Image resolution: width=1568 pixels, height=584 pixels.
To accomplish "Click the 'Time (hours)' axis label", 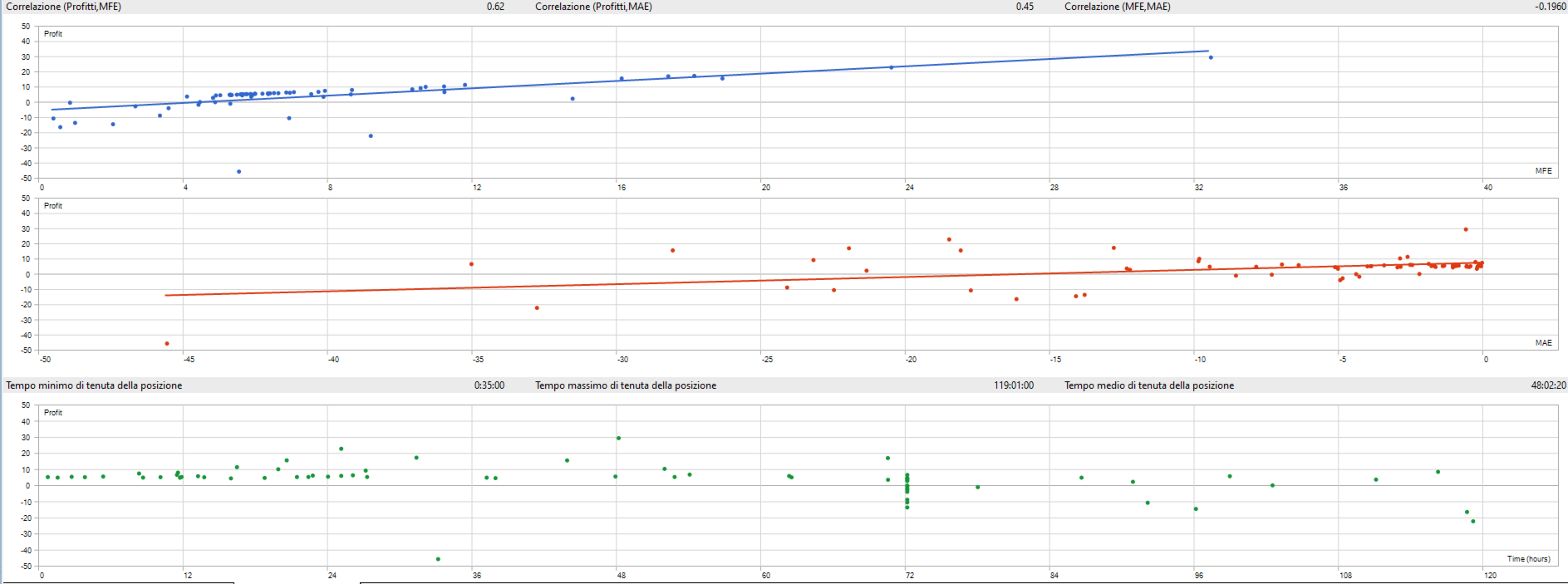I will [x=1528, y=559].
